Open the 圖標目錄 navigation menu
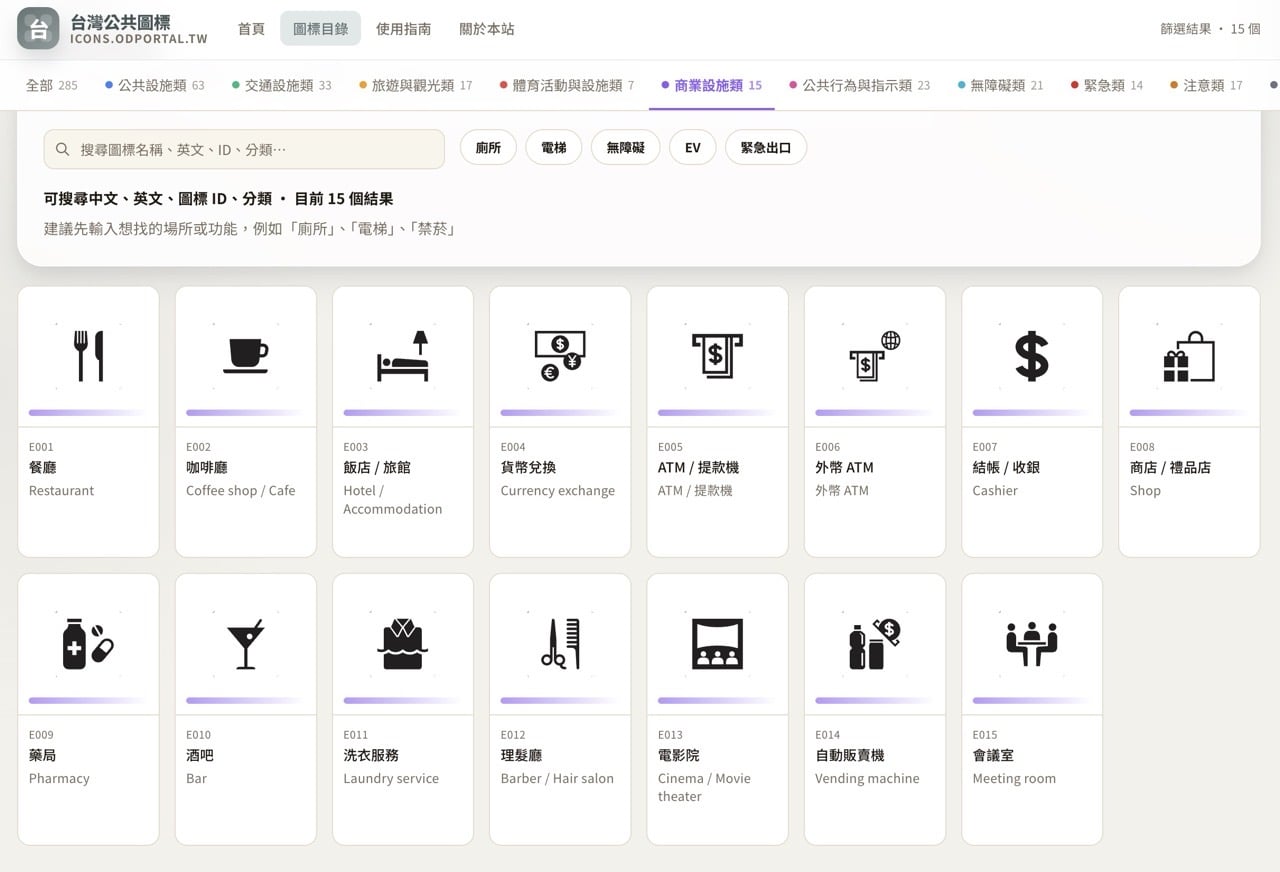This screenshot has width=1280, height=872. [320, 28]
